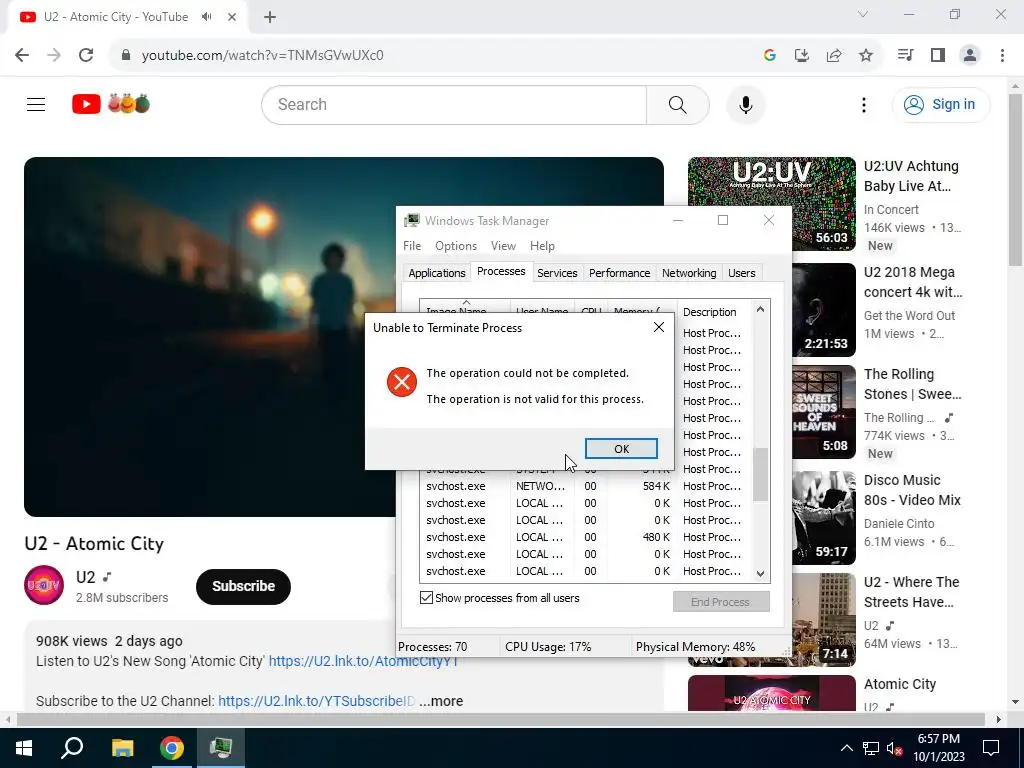Switch to Users tab
The image size is (1024, 768).
pos(742,273)
